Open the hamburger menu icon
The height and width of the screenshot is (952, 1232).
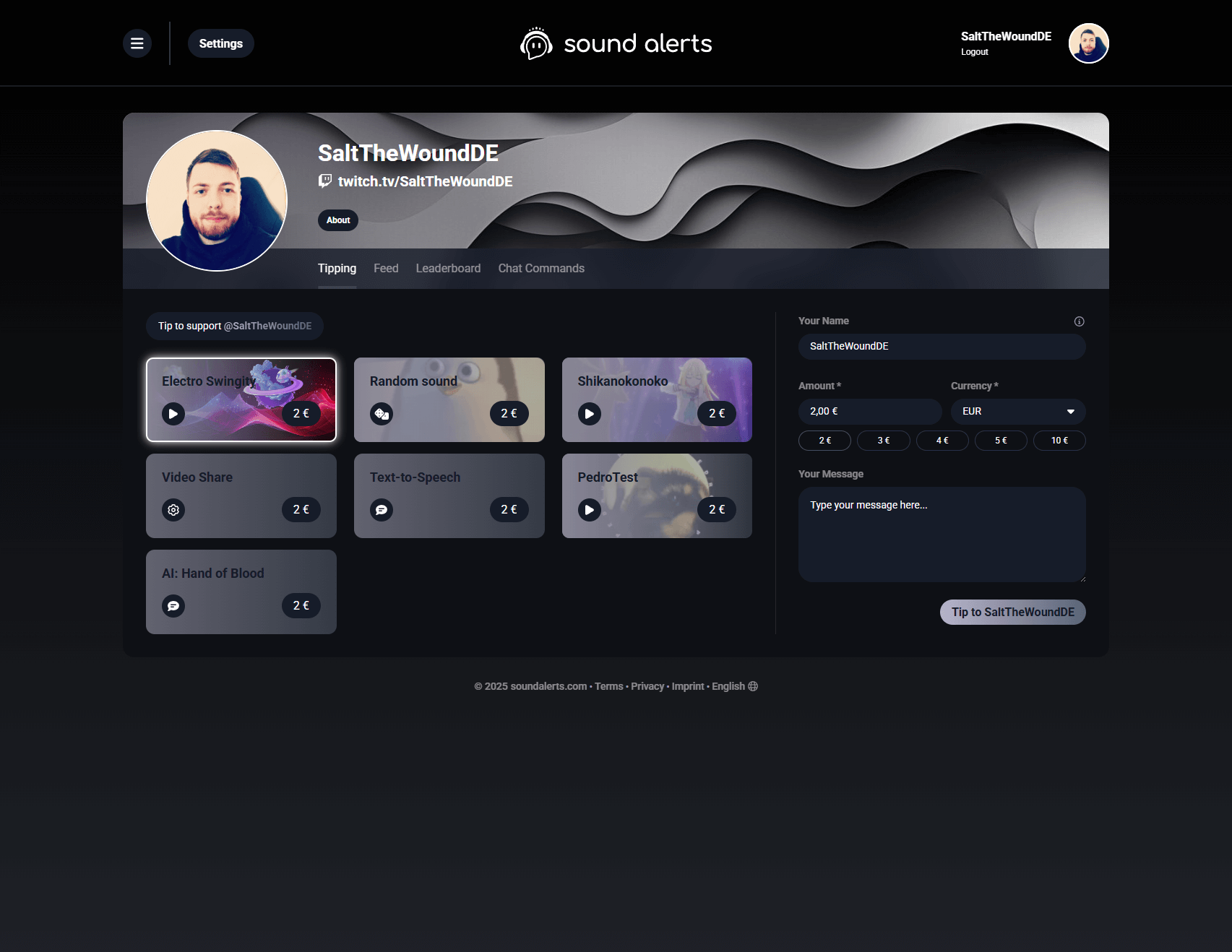click(137, 43)
